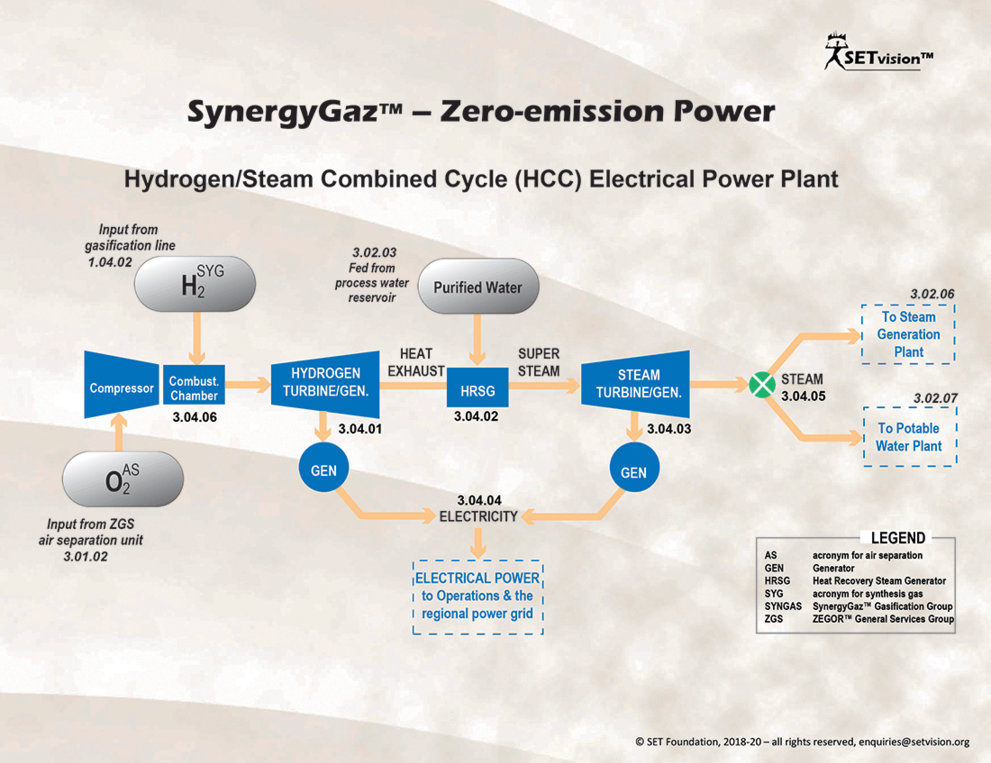Screen dimensions: 991x763
Task: Click the SUPER STEAM label
Action: 538,362
